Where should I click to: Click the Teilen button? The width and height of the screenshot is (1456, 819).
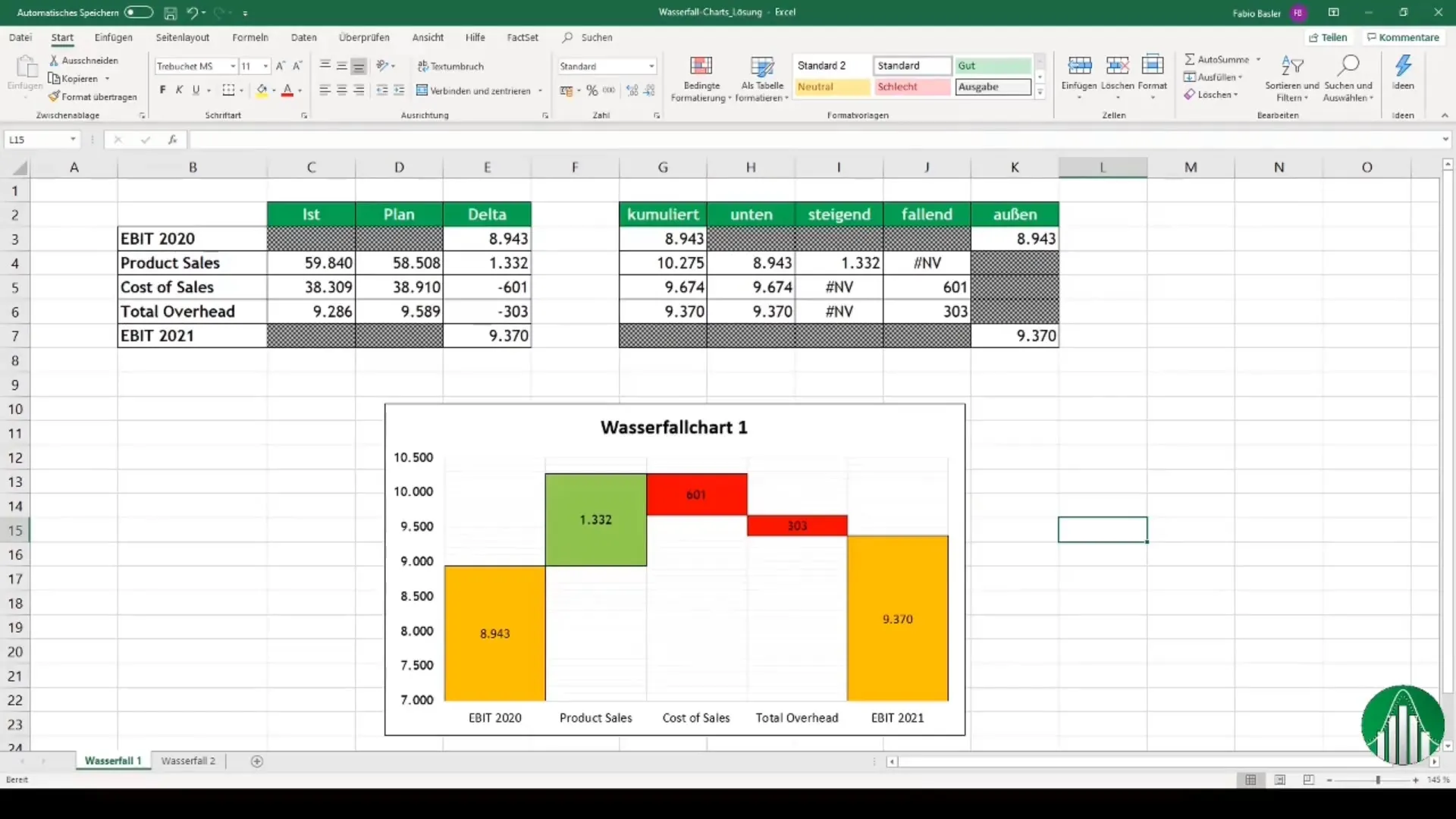[x=1328, y=37]
